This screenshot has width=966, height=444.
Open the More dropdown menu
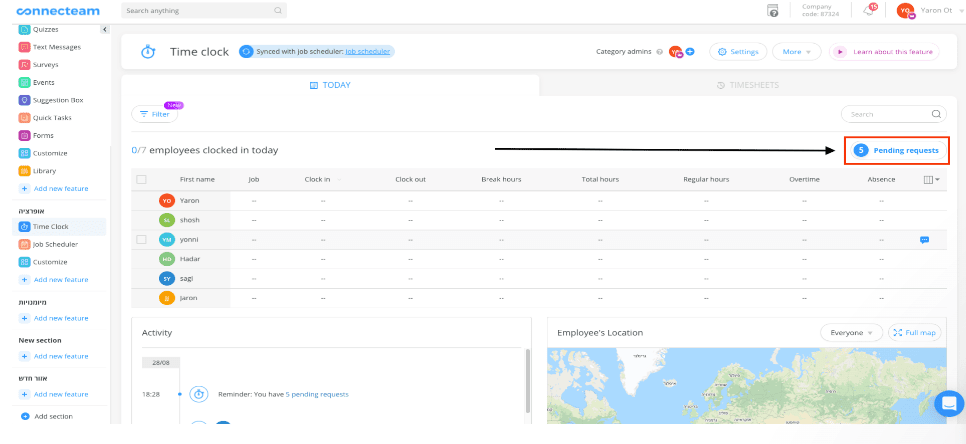[x=797, y=51]
